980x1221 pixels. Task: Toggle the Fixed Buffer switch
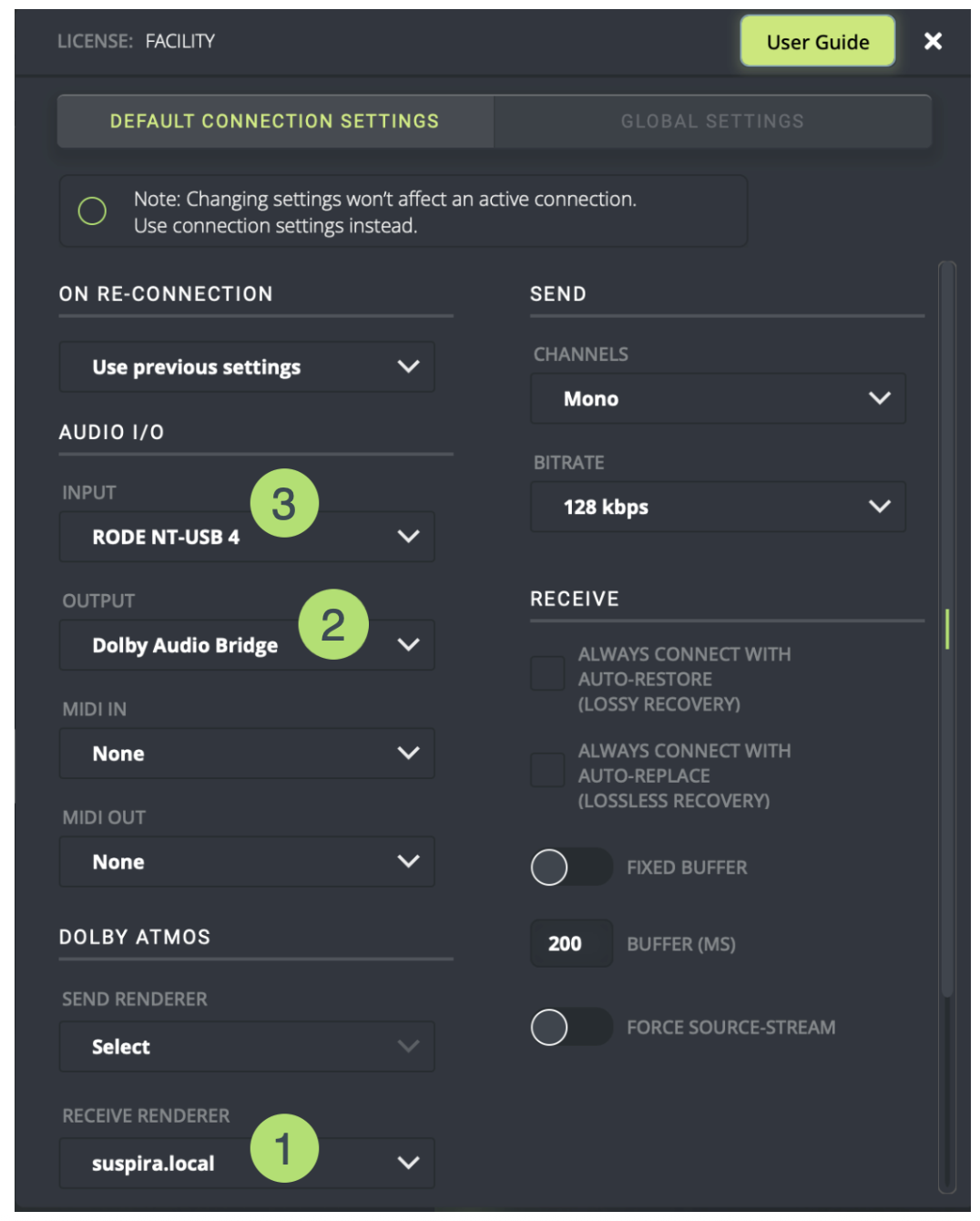pos(571,867)
